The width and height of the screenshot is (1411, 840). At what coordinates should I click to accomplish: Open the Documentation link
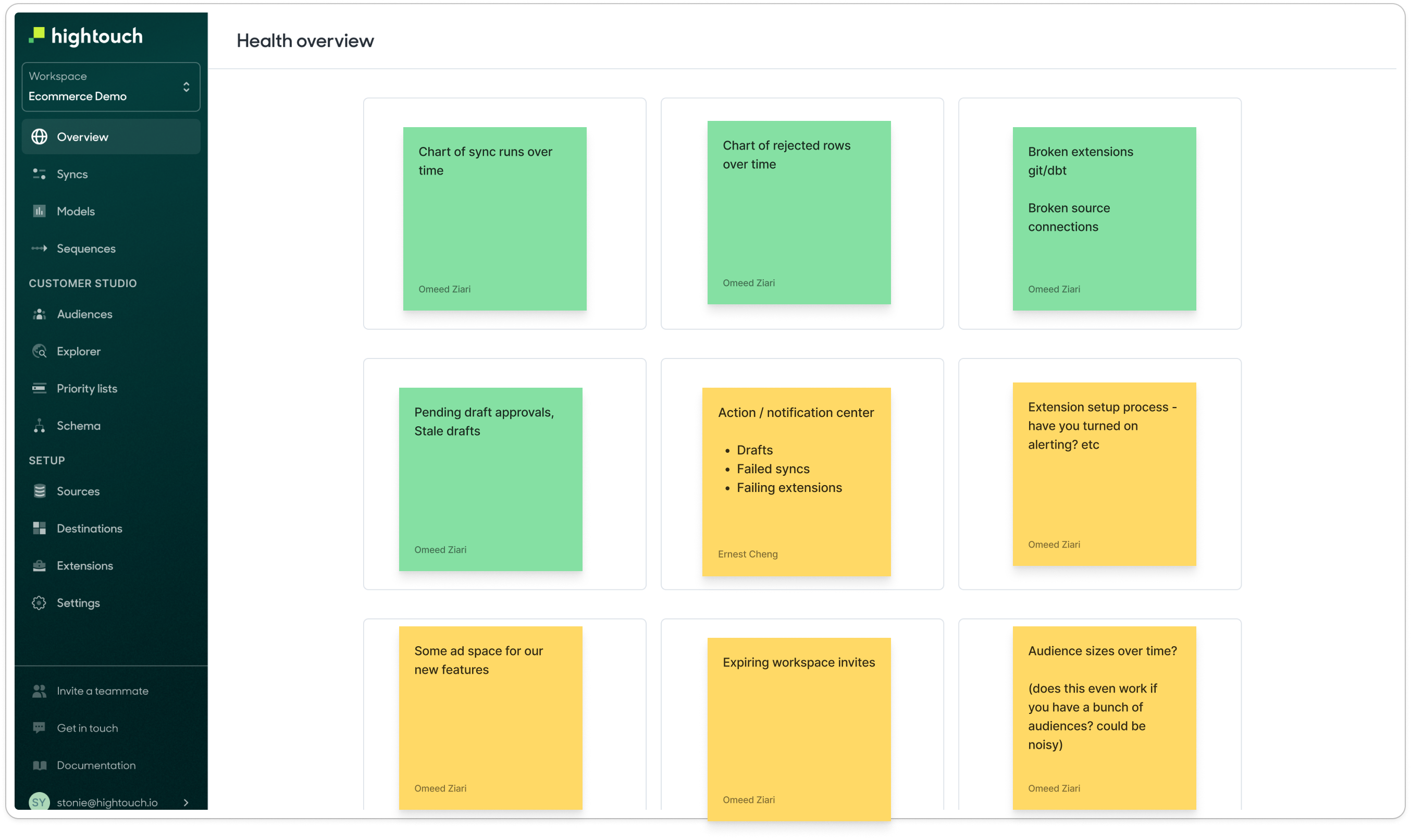click(x=96, y=765)
